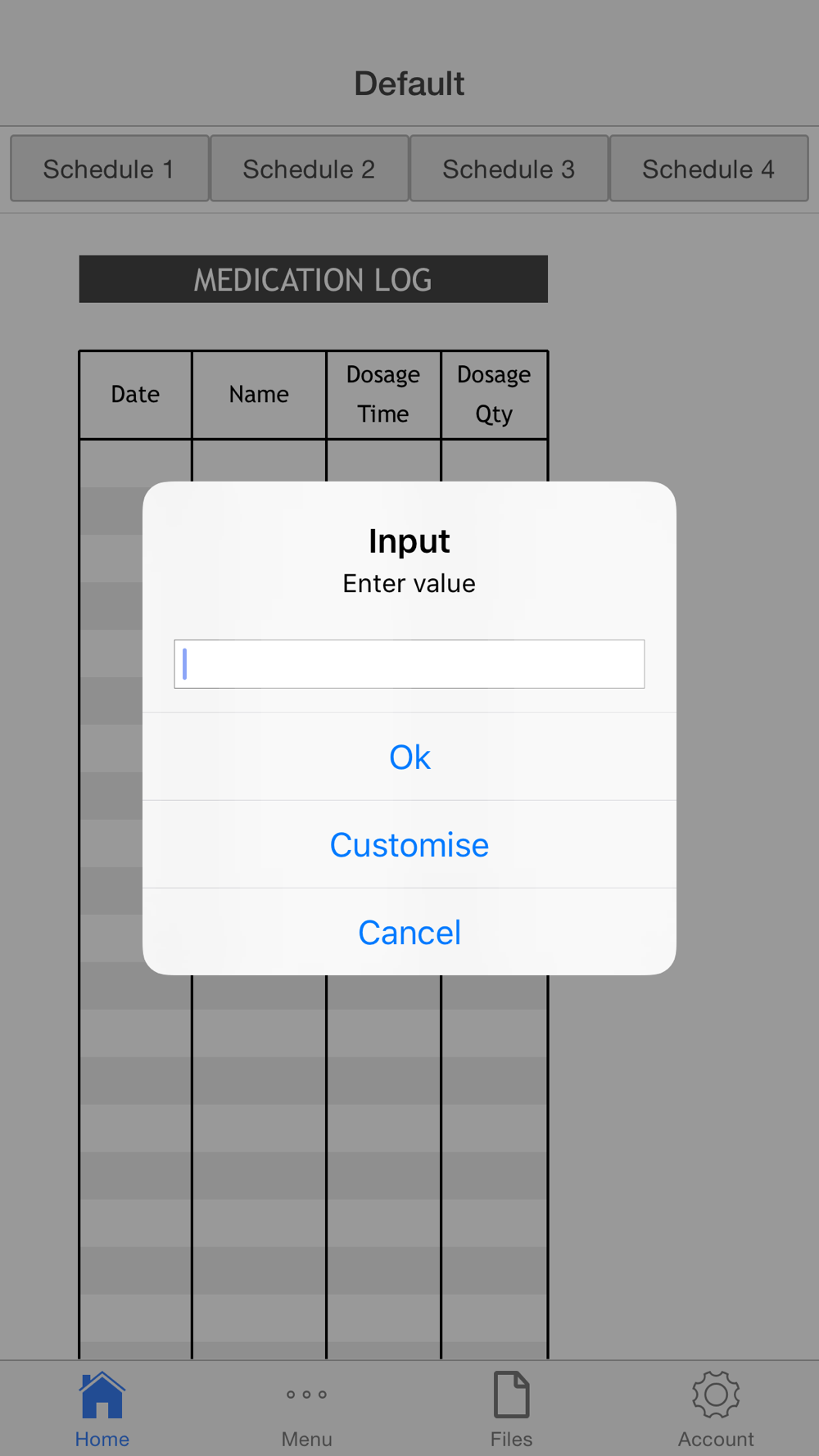The image size is (819, 1456).
Task: Confirm input with Ok button
Action: pos(409,757)
